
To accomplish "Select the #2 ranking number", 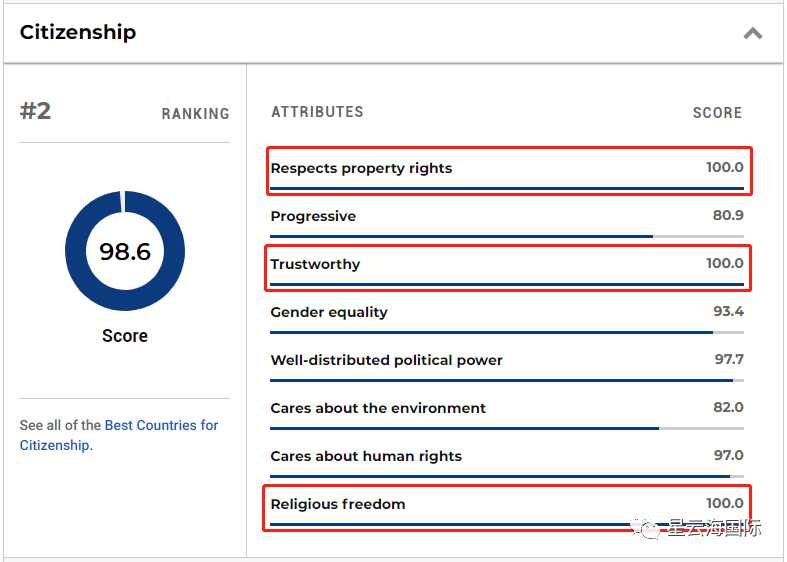I will 36,111.
